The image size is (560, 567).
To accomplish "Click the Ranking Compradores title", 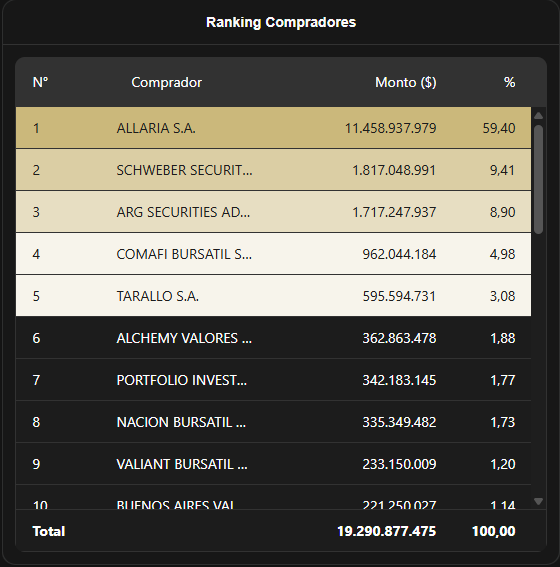I will click(x=281, y=22).
